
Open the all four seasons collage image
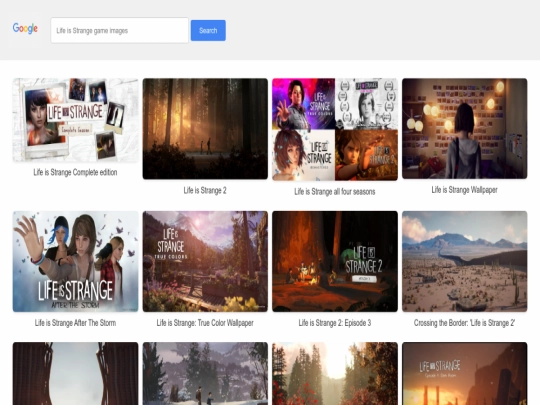pos(335,129)
